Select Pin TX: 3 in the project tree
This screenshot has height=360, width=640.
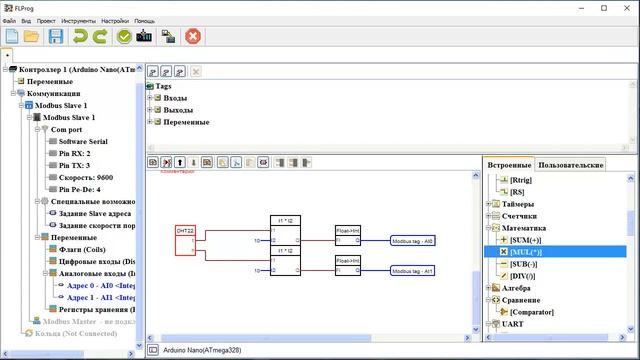[74, 165]
